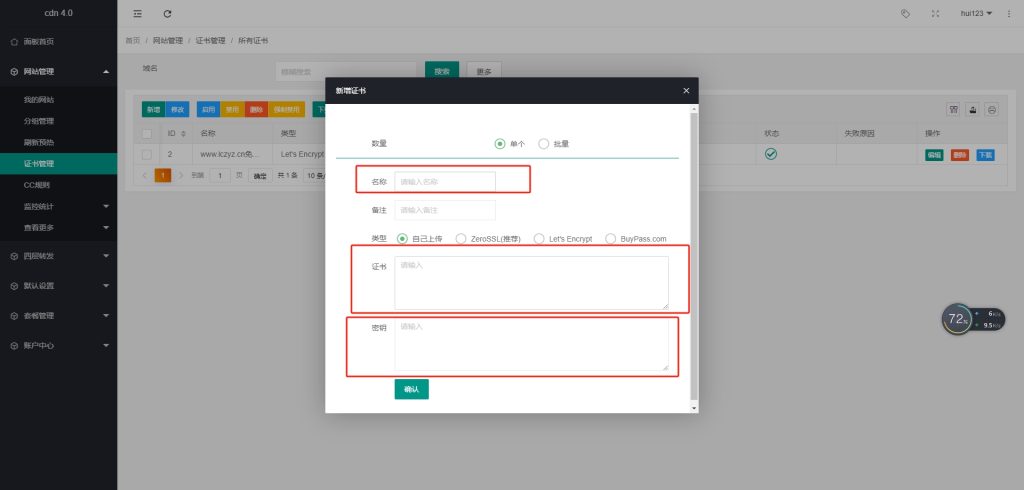Image resolution: width=1024 pixels, height=490 pixels.
Task: Click the refresh icon in the top bar
Action: pos(167,14)
